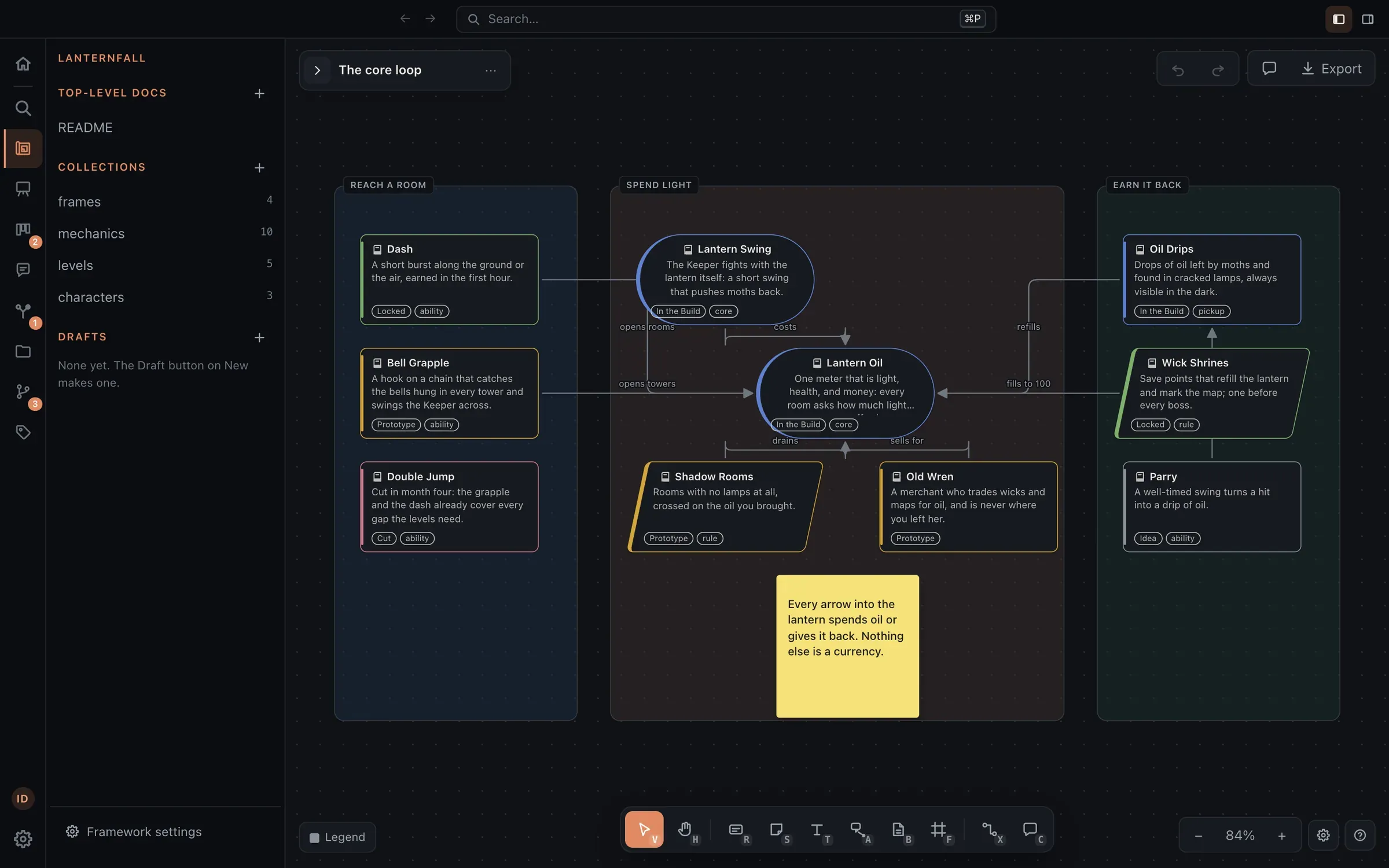Toggle the left sidebar panel
Image resolution: width=1389 pixels, height=868 pixels.
[1338, 19]
